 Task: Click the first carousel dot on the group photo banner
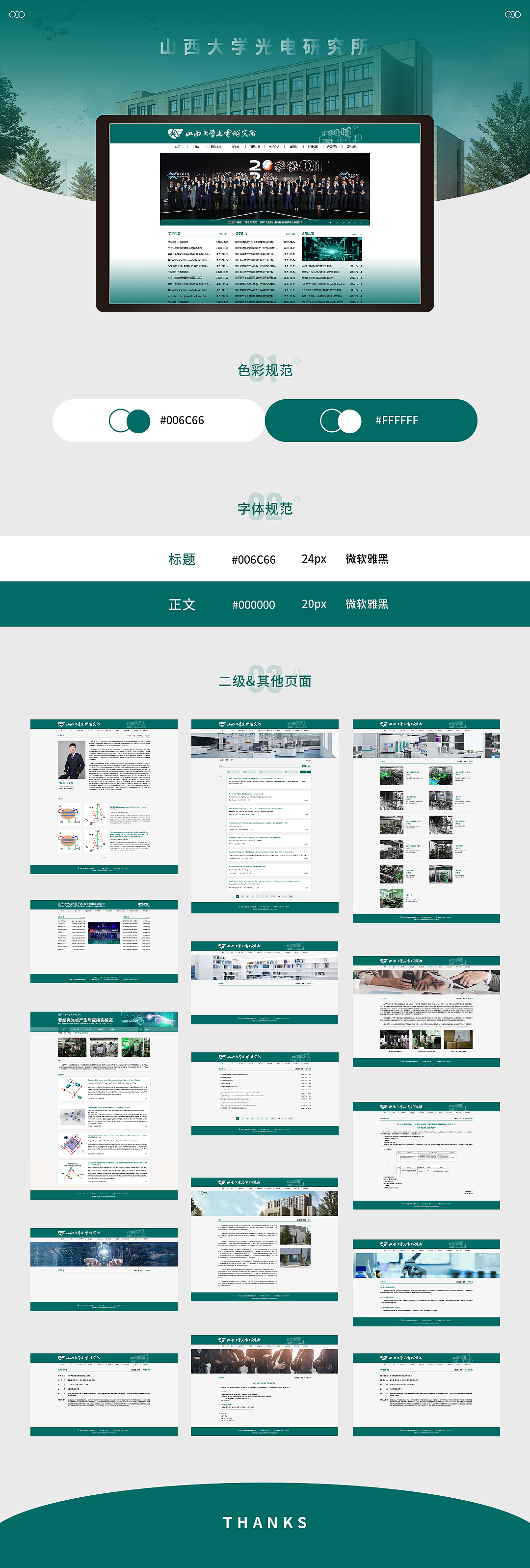coord(330,222)
